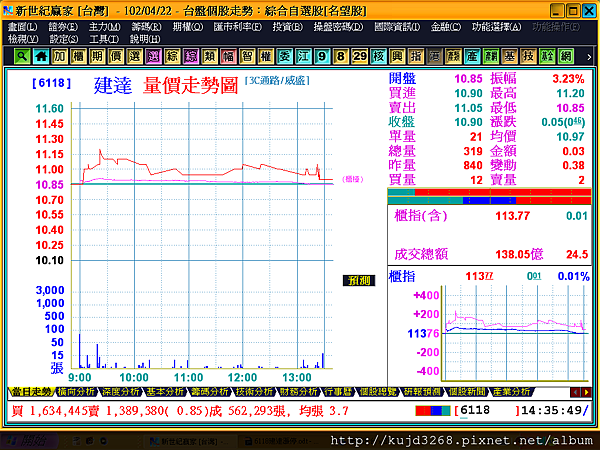Screen dimensions: 600x450
Task: Click the 29 toolbar icon
Action: (x=359, y=57)
